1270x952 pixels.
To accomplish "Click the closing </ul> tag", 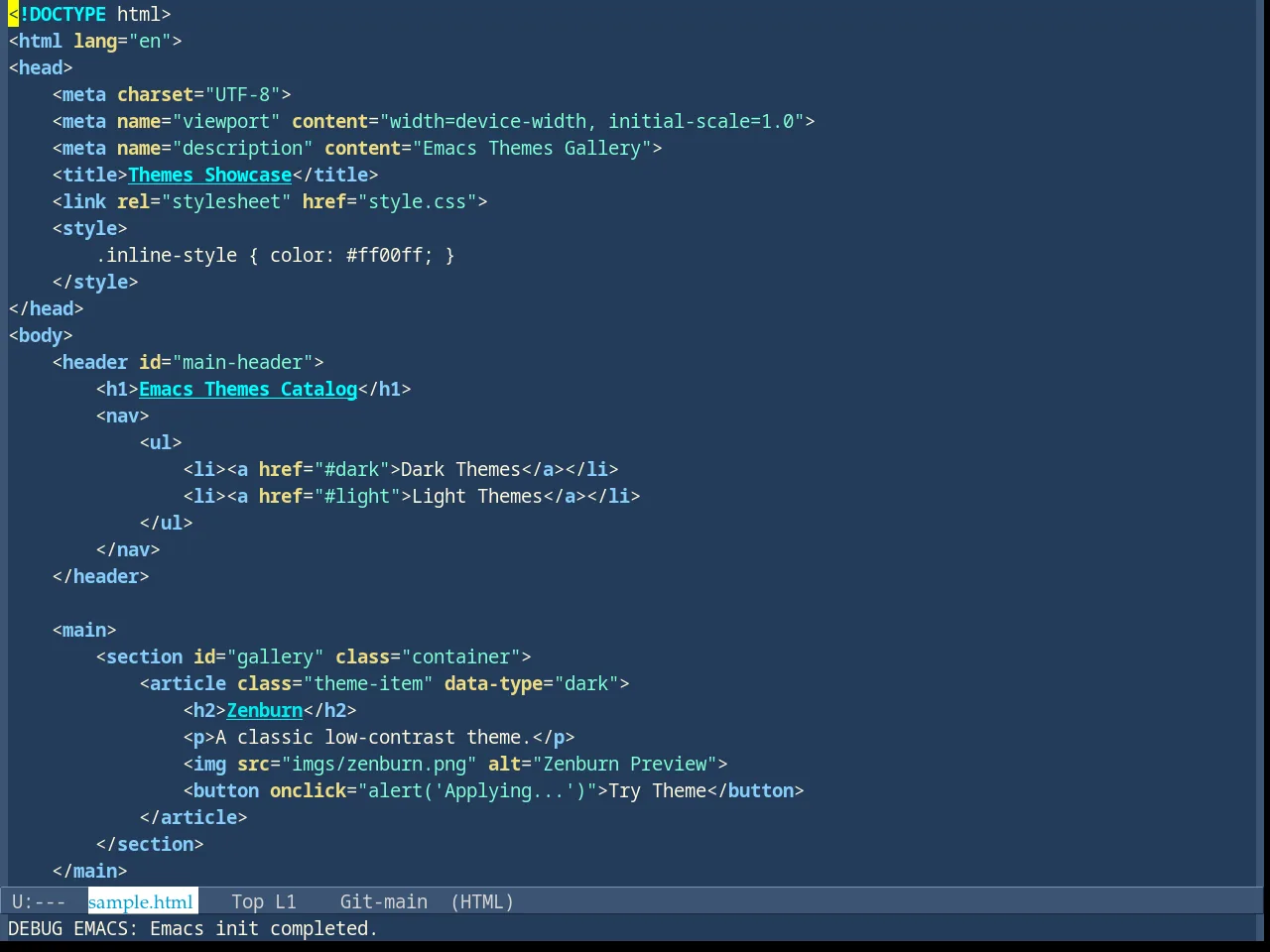I will click(167, 523).
